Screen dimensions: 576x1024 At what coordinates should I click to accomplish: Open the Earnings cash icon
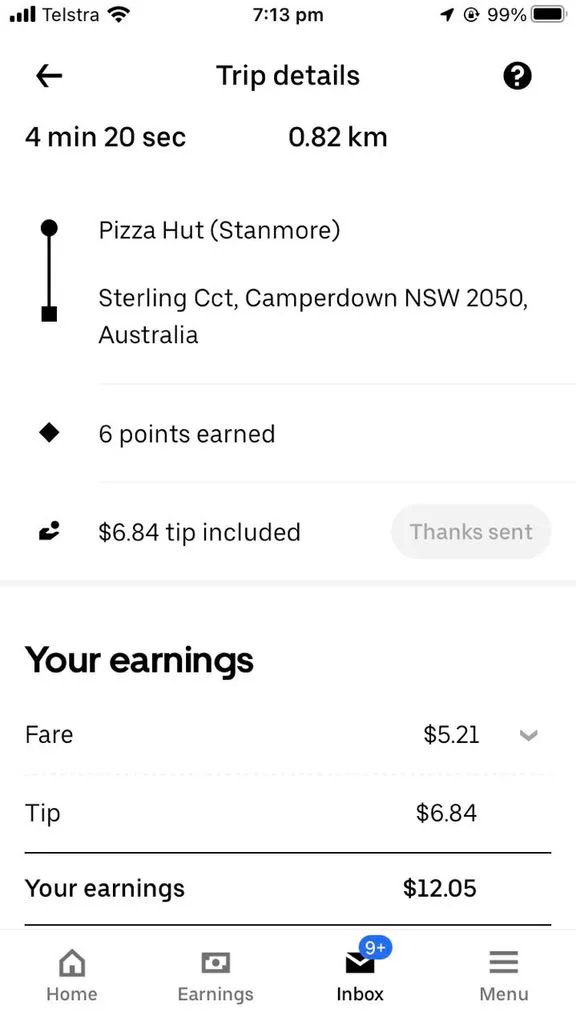pos(216,963)
